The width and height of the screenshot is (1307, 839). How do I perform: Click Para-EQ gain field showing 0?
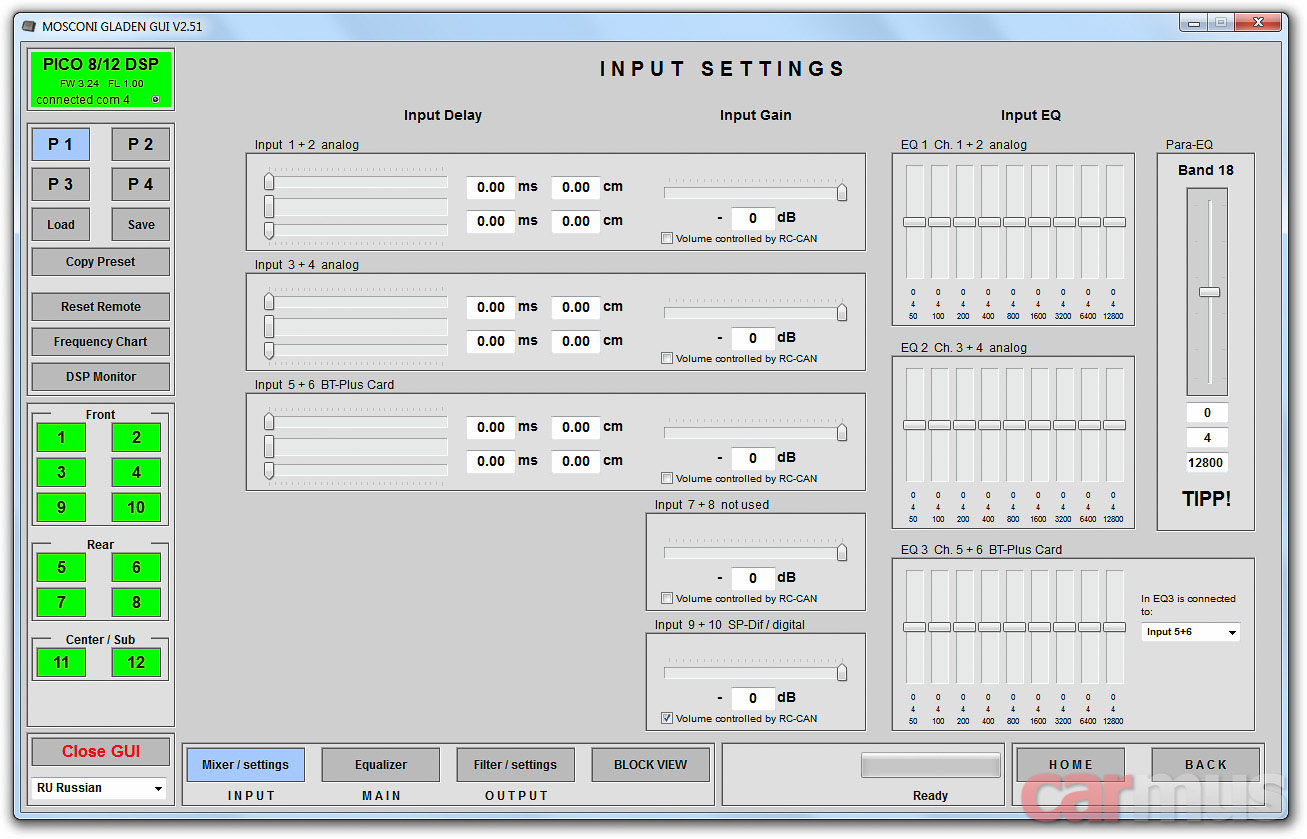coord(1207,413)
